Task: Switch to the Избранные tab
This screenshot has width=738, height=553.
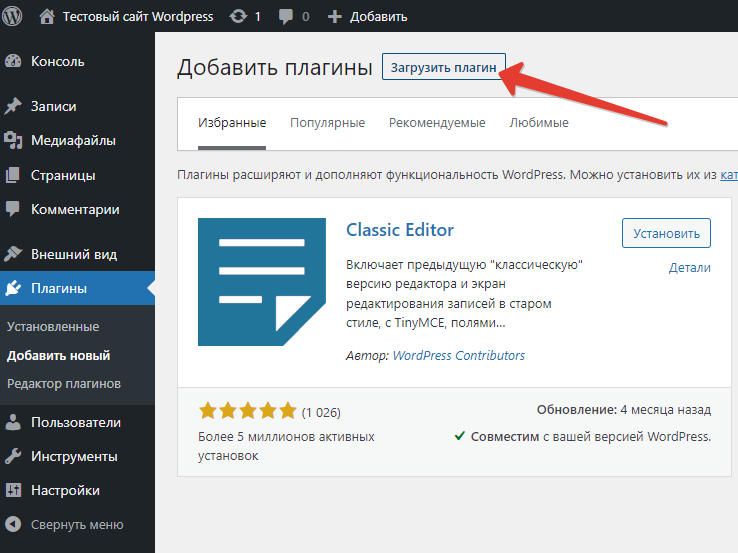Action: tap(232, 123)
